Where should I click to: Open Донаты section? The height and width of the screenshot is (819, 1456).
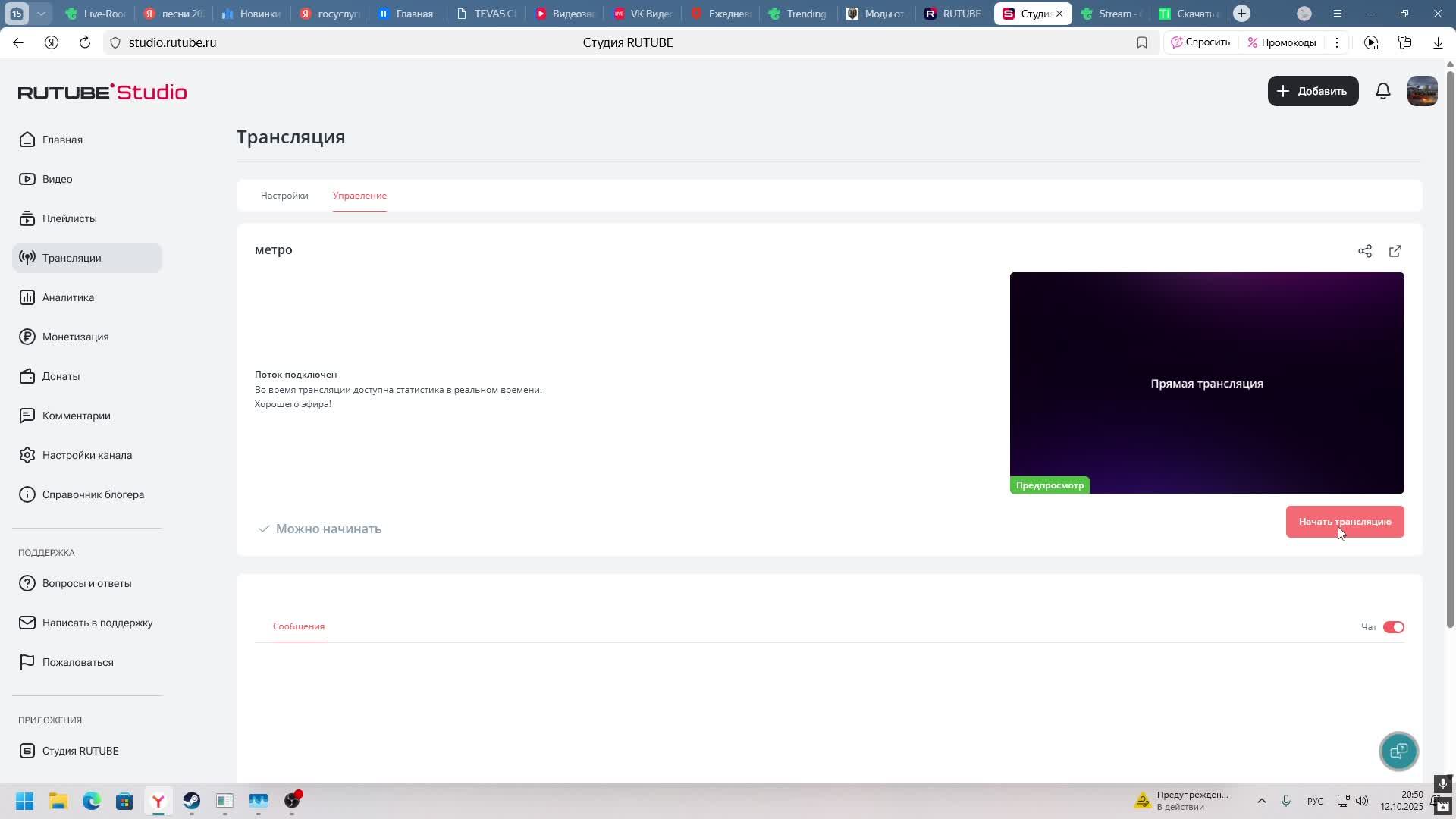(61, 376)
